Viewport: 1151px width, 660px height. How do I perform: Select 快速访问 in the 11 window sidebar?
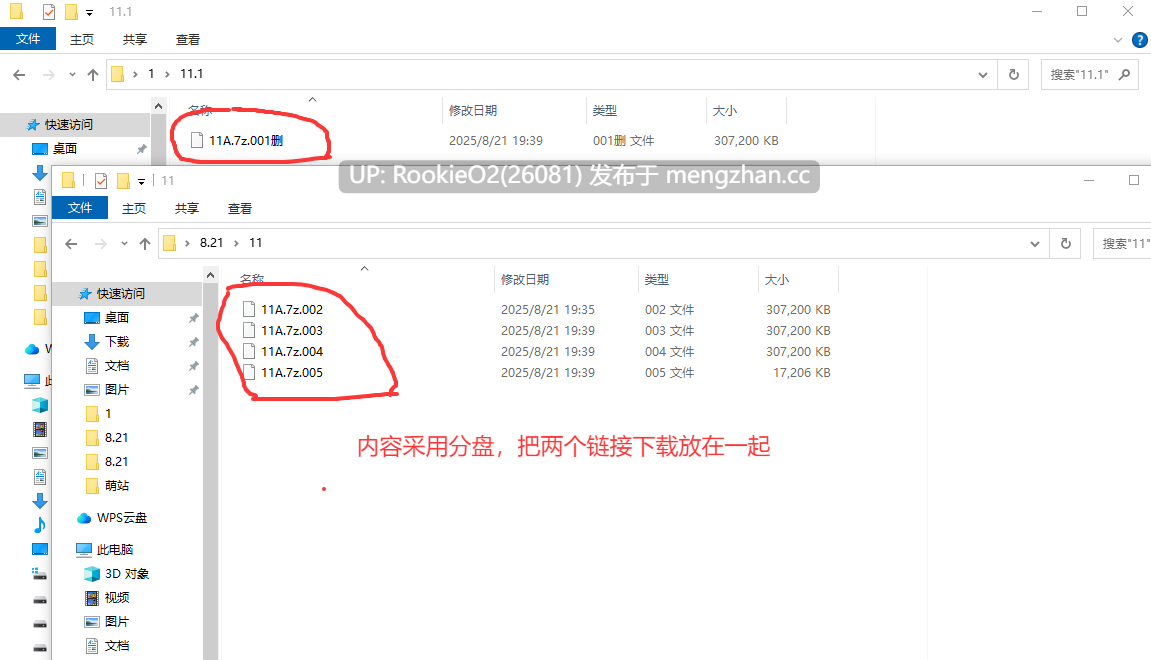[x=121, y=294]
